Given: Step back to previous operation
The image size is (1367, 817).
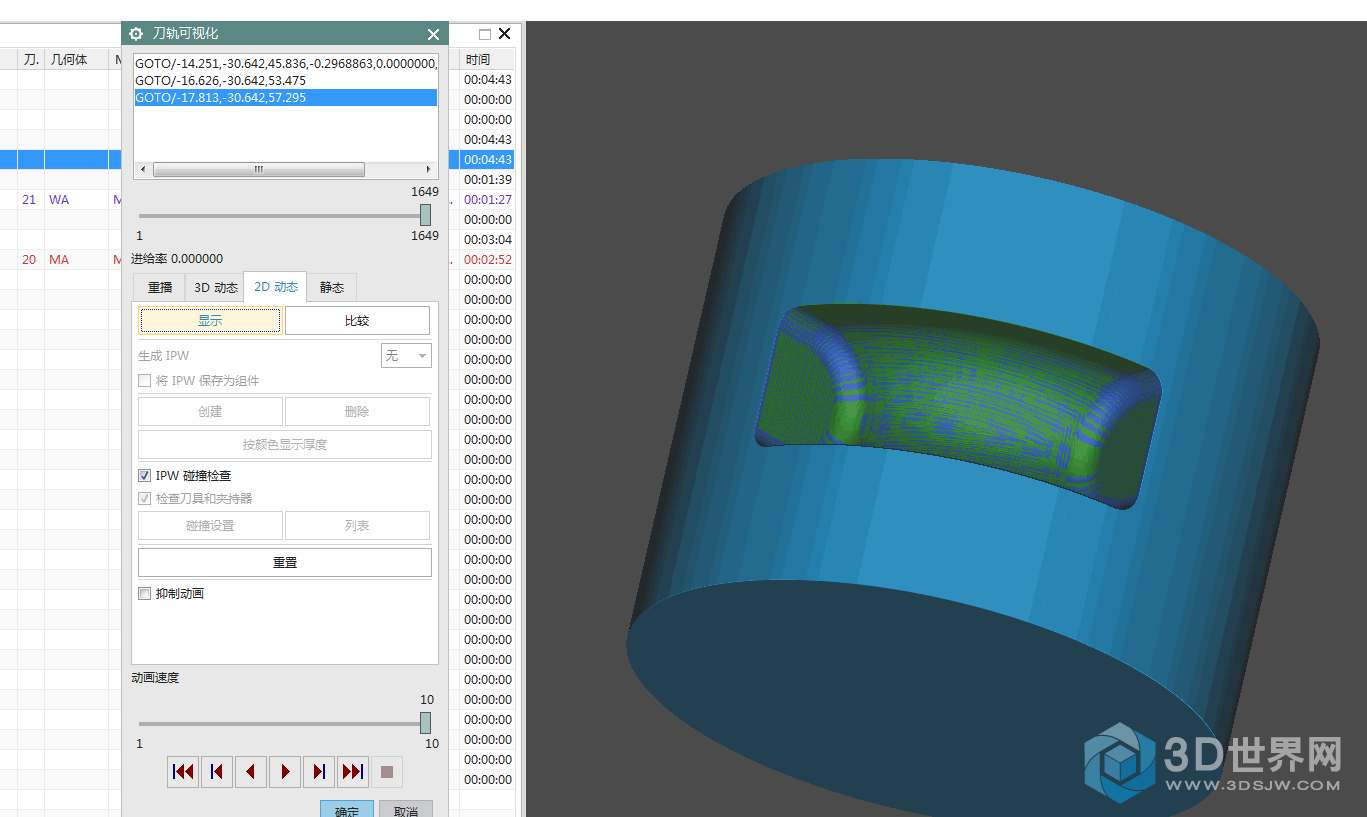Looking at the screenshot, I should [217, 772].
